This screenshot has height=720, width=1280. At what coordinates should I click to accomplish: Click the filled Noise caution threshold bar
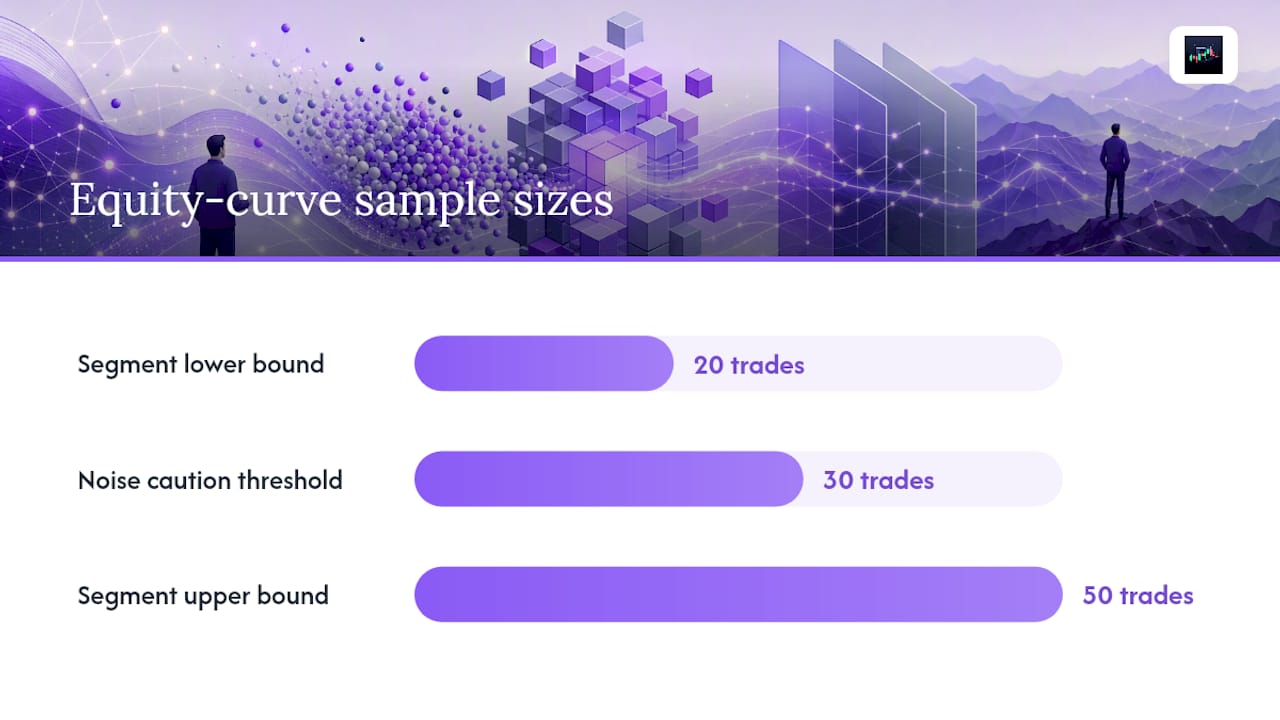[609, 479]
